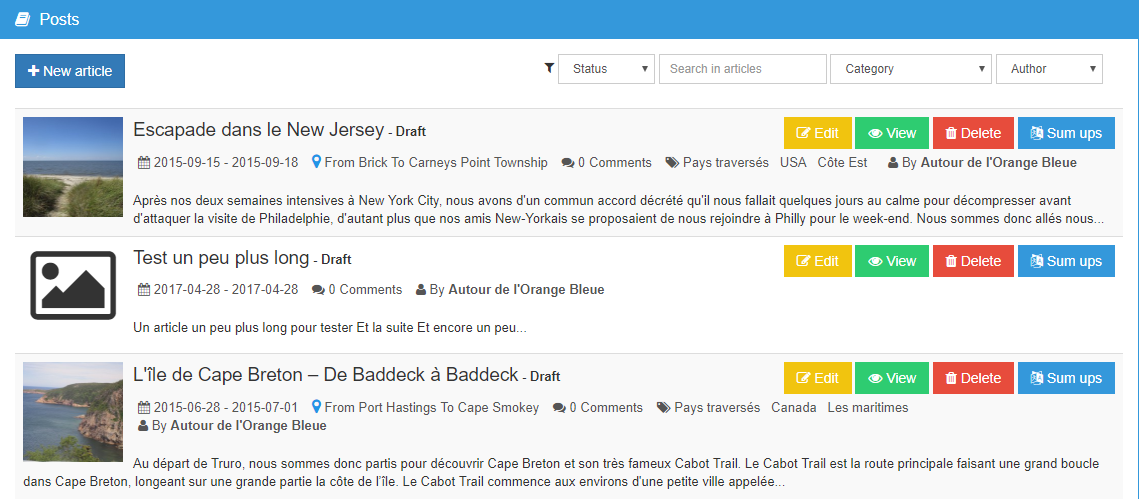Click the Posts book icon in header
1139x499 pixels.
pos(22,19)
